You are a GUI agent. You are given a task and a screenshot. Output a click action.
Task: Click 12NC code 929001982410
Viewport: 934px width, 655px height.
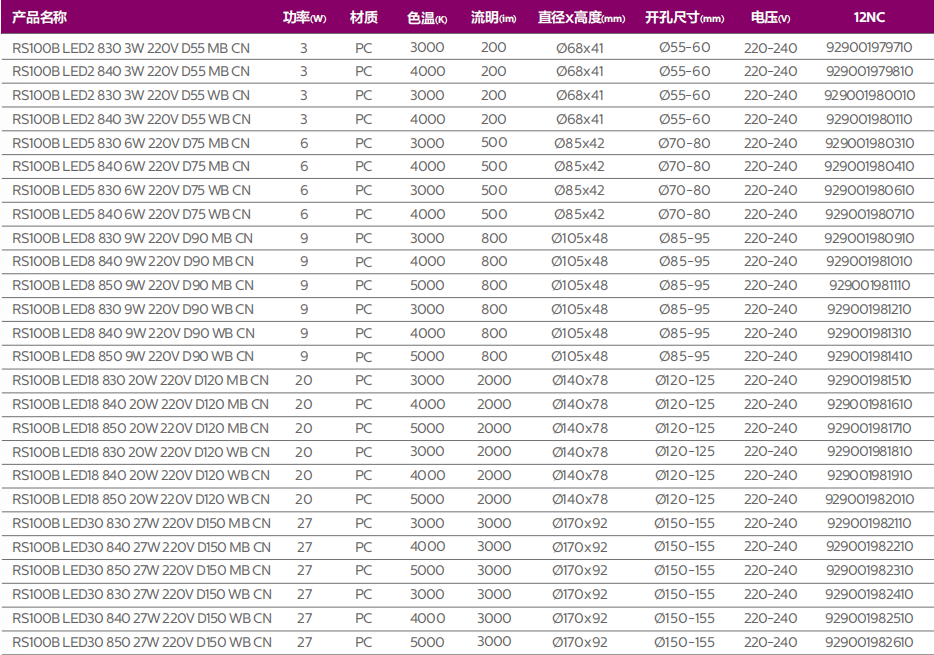click(869, 594)
